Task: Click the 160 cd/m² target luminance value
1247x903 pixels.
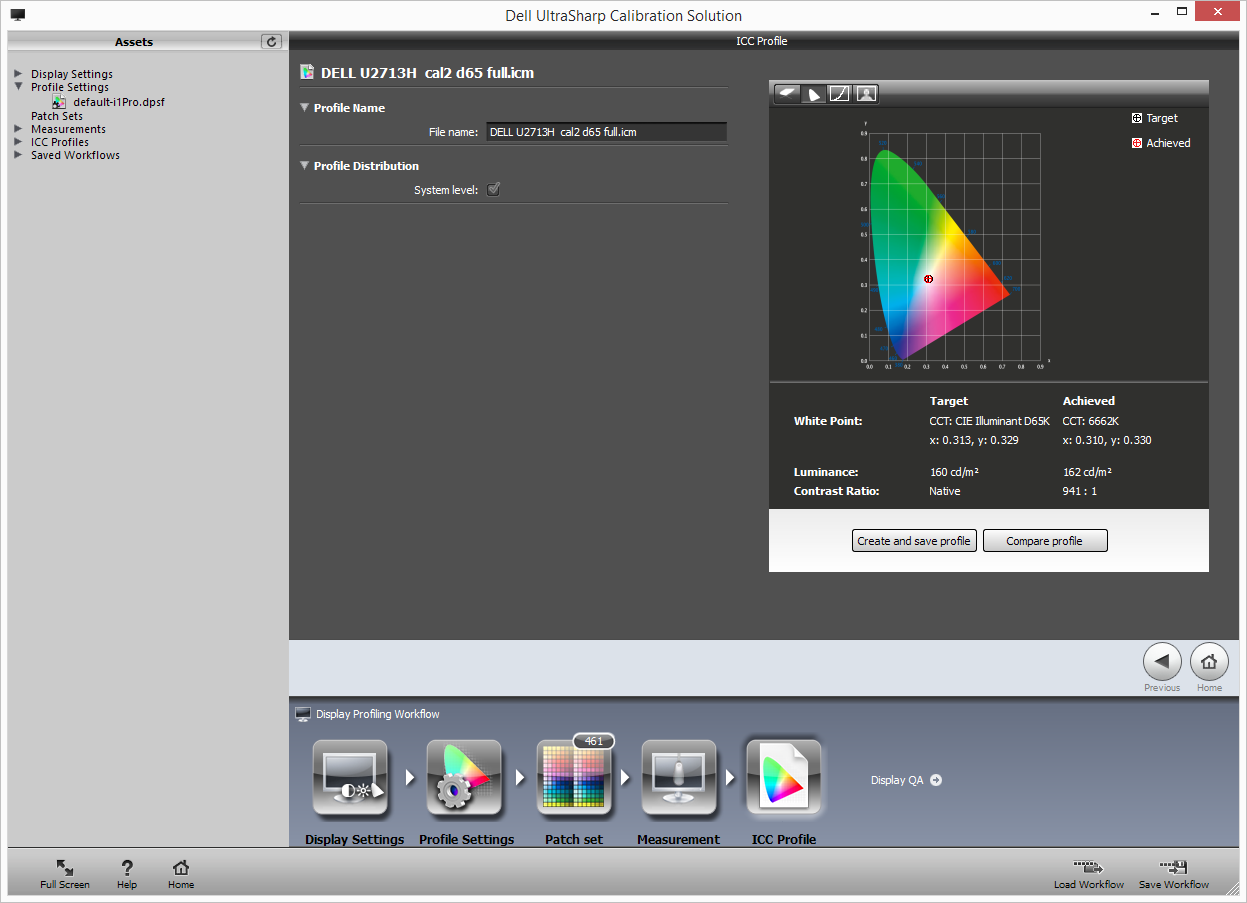Action: (954, 472)
